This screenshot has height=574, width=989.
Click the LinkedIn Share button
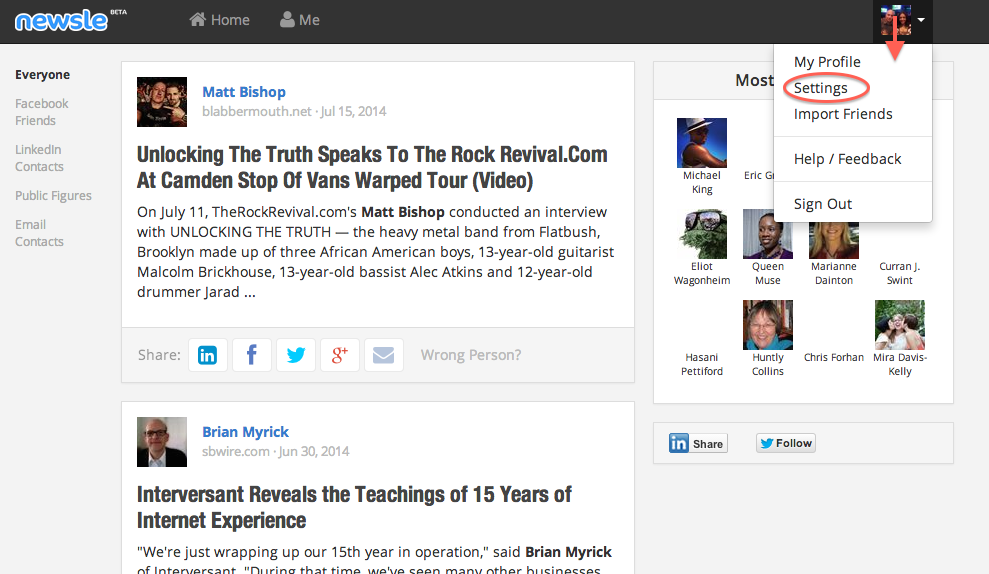point(698,443)
